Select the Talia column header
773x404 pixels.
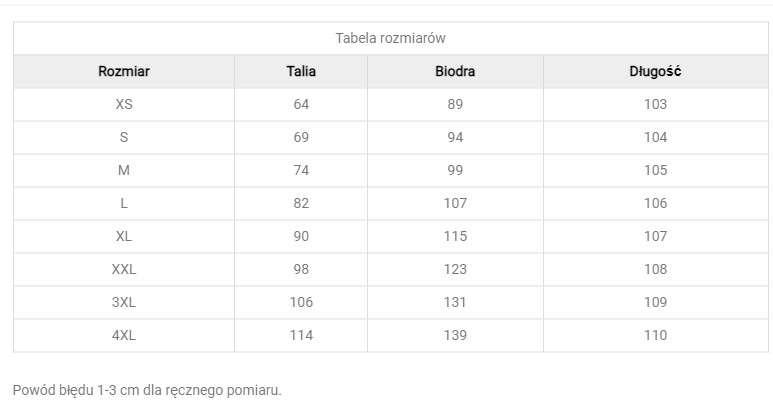point(301,72)
